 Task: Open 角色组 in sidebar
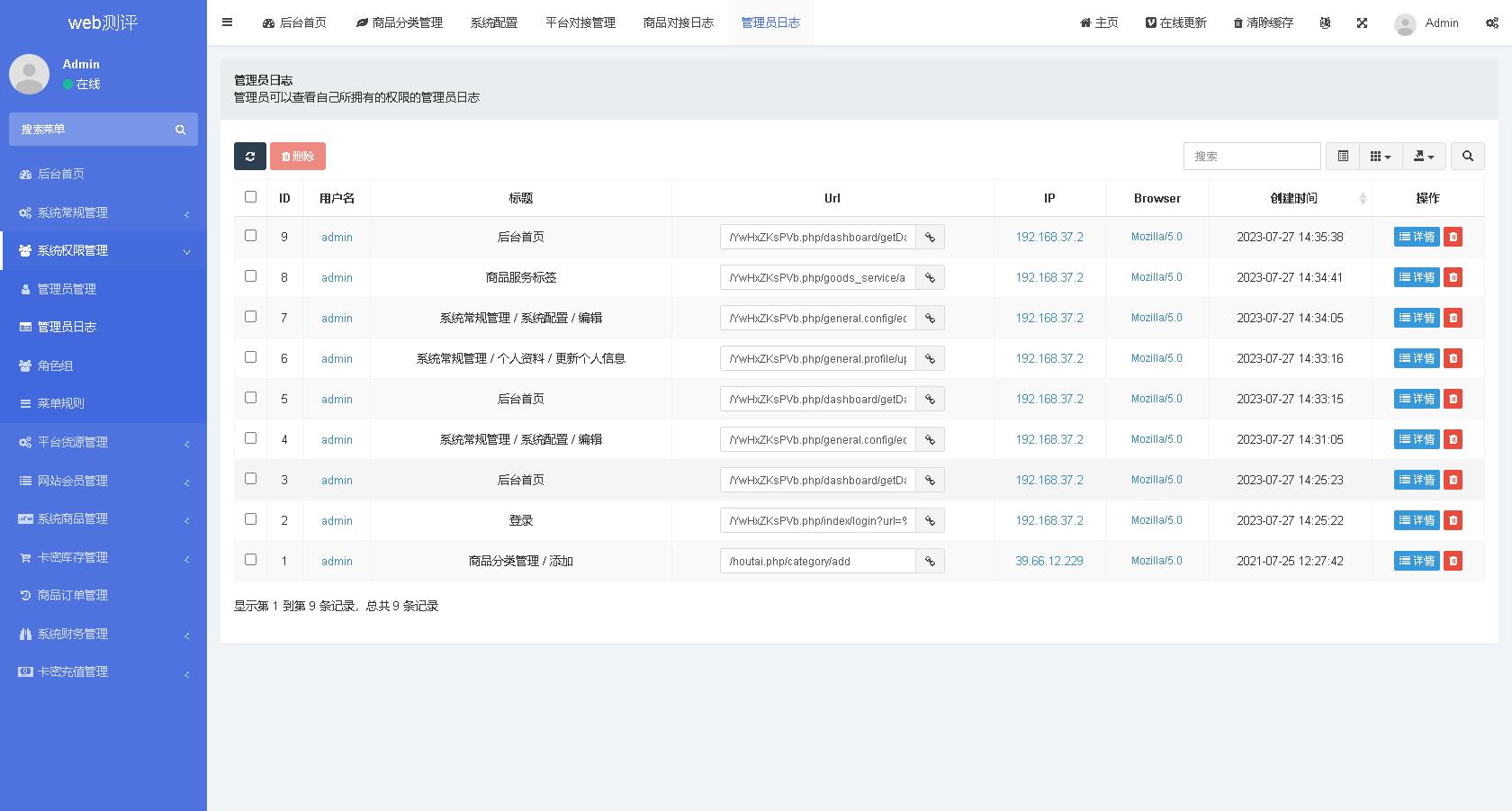tap(103, 365)
